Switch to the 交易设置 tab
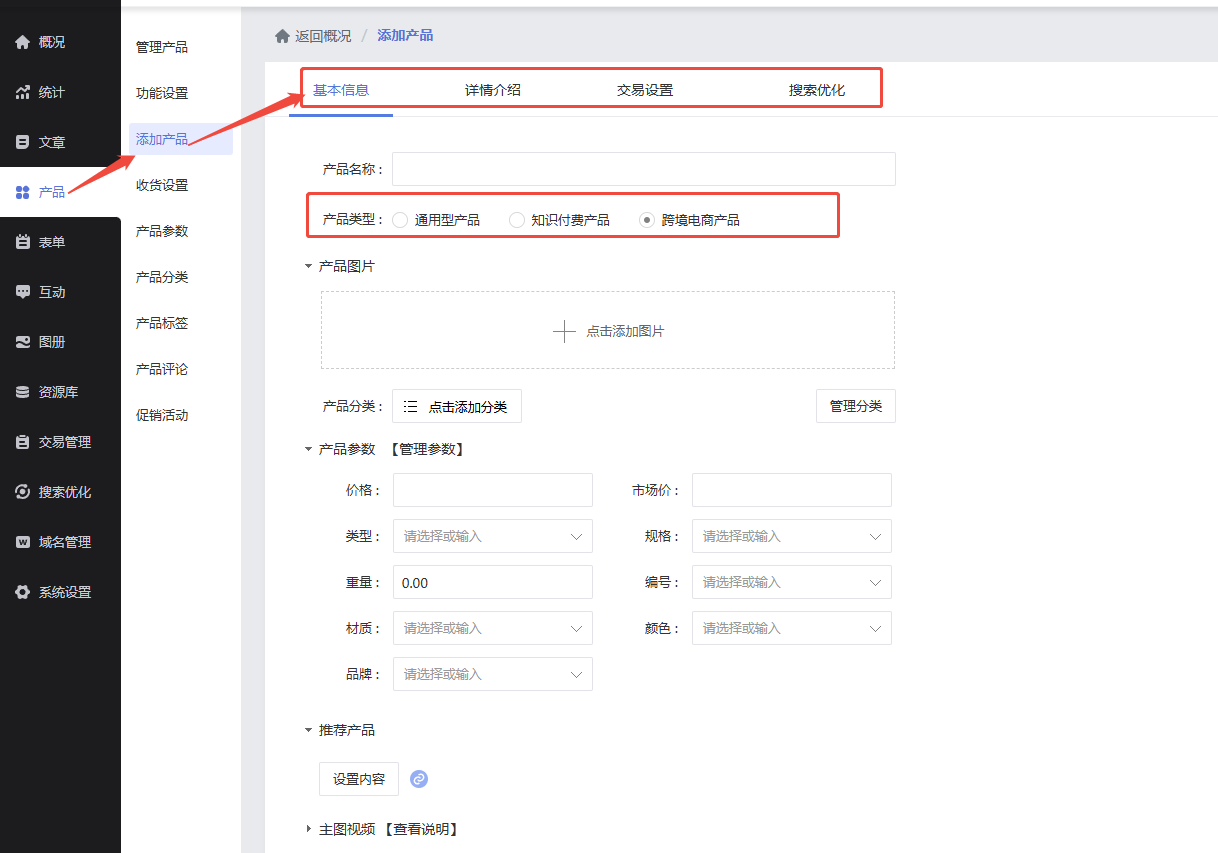 pyautogui.click(x=644, y=90)
